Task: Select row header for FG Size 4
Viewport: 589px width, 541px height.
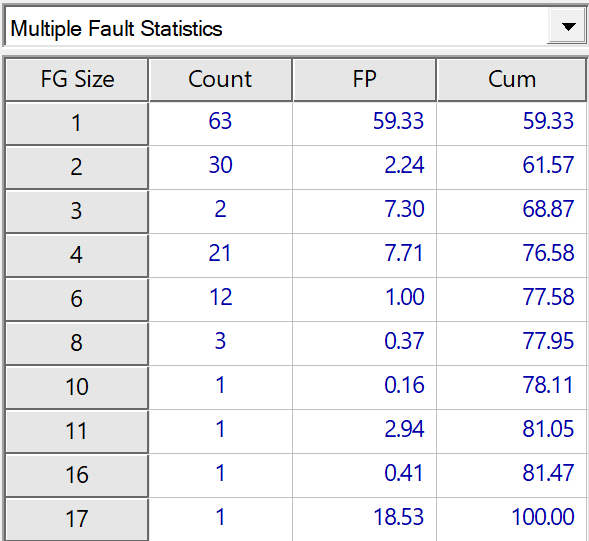Action: [x=77, y=255]
